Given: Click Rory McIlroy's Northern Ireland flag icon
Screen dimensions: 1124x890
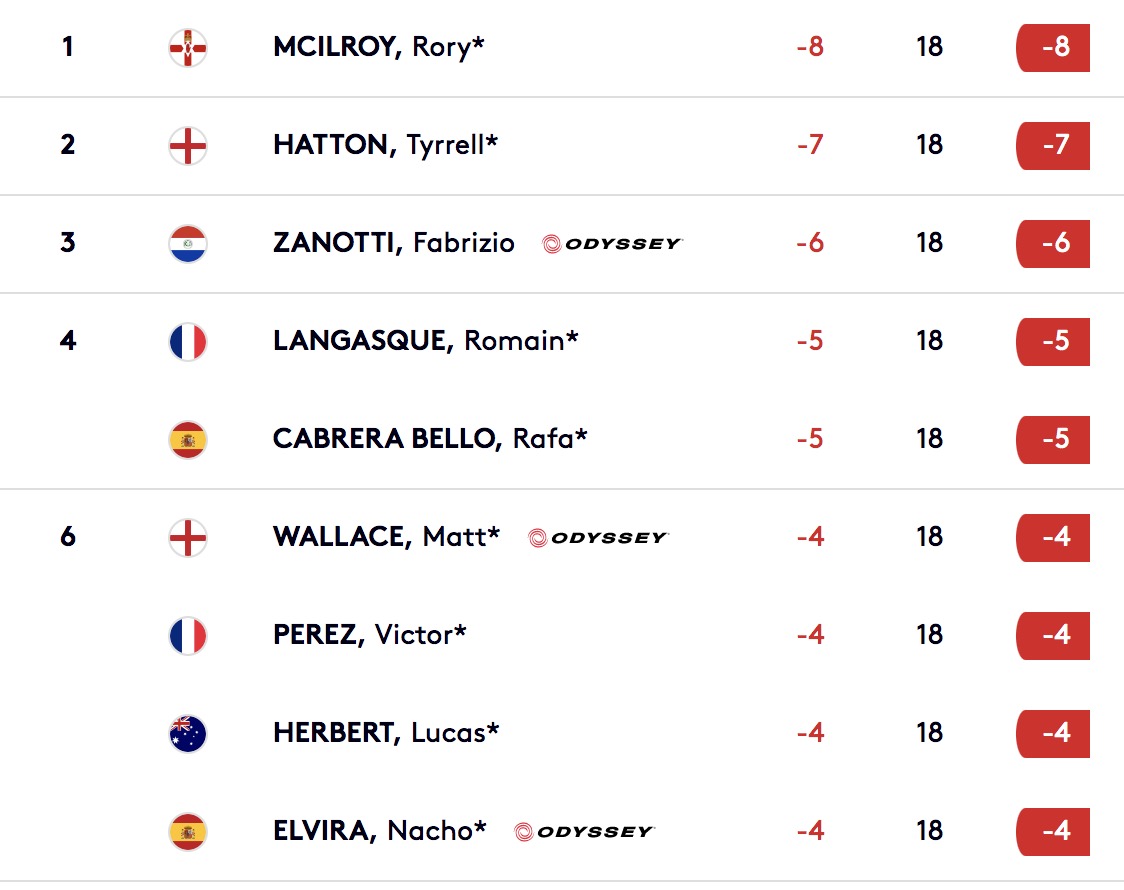Looking at the screenshot, I should point(188,48).
